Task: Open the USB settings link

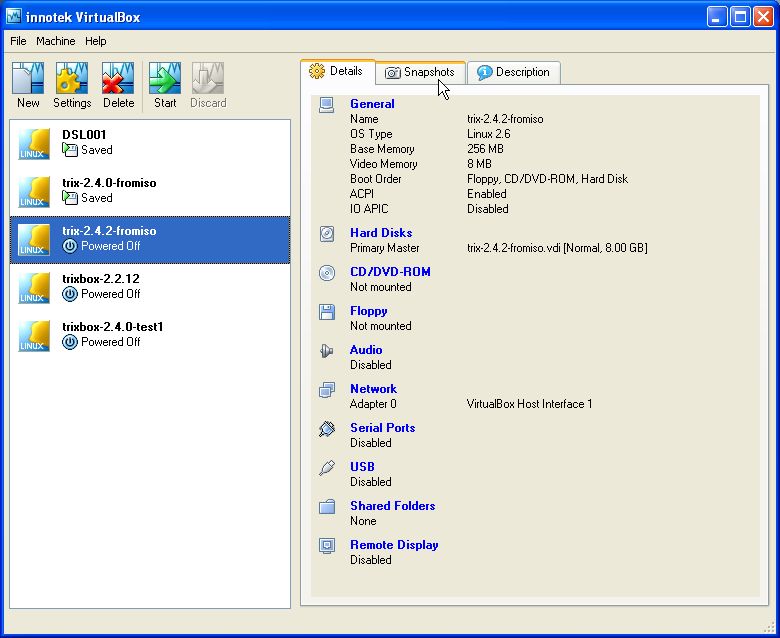Action: [x=362, y=466]
